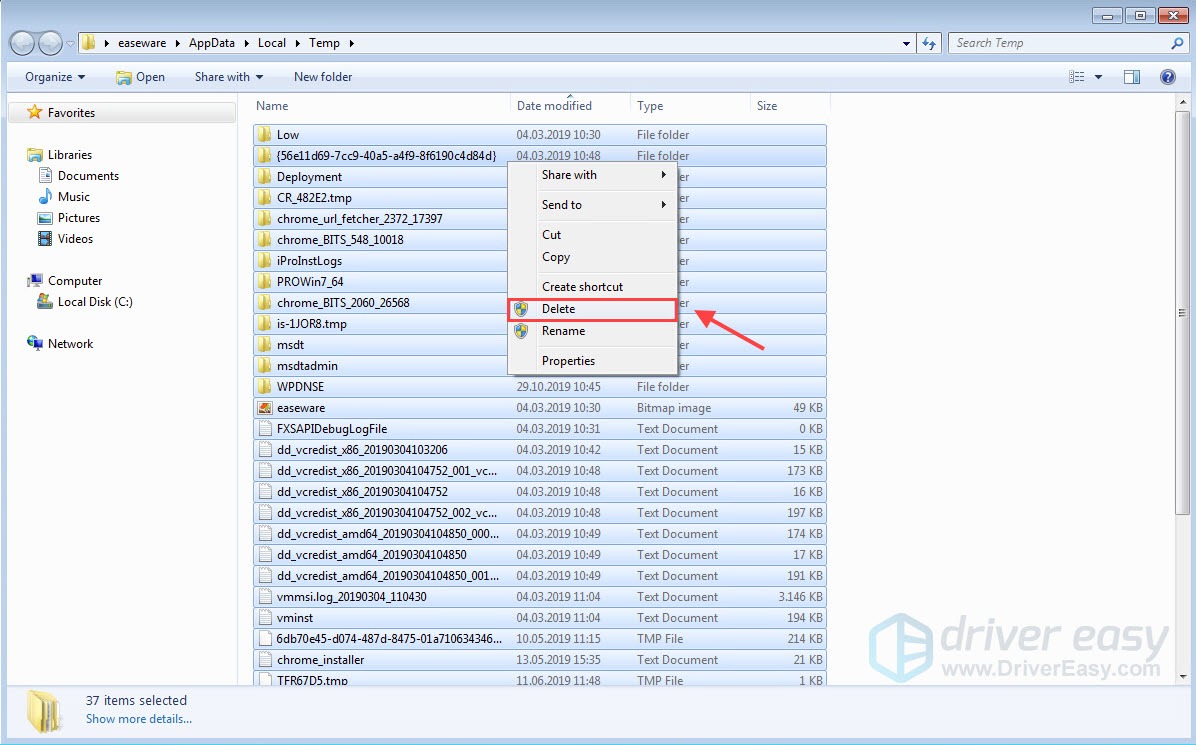
Task: Expand the Share with toolbar dropdown
Action: point(227,76)
